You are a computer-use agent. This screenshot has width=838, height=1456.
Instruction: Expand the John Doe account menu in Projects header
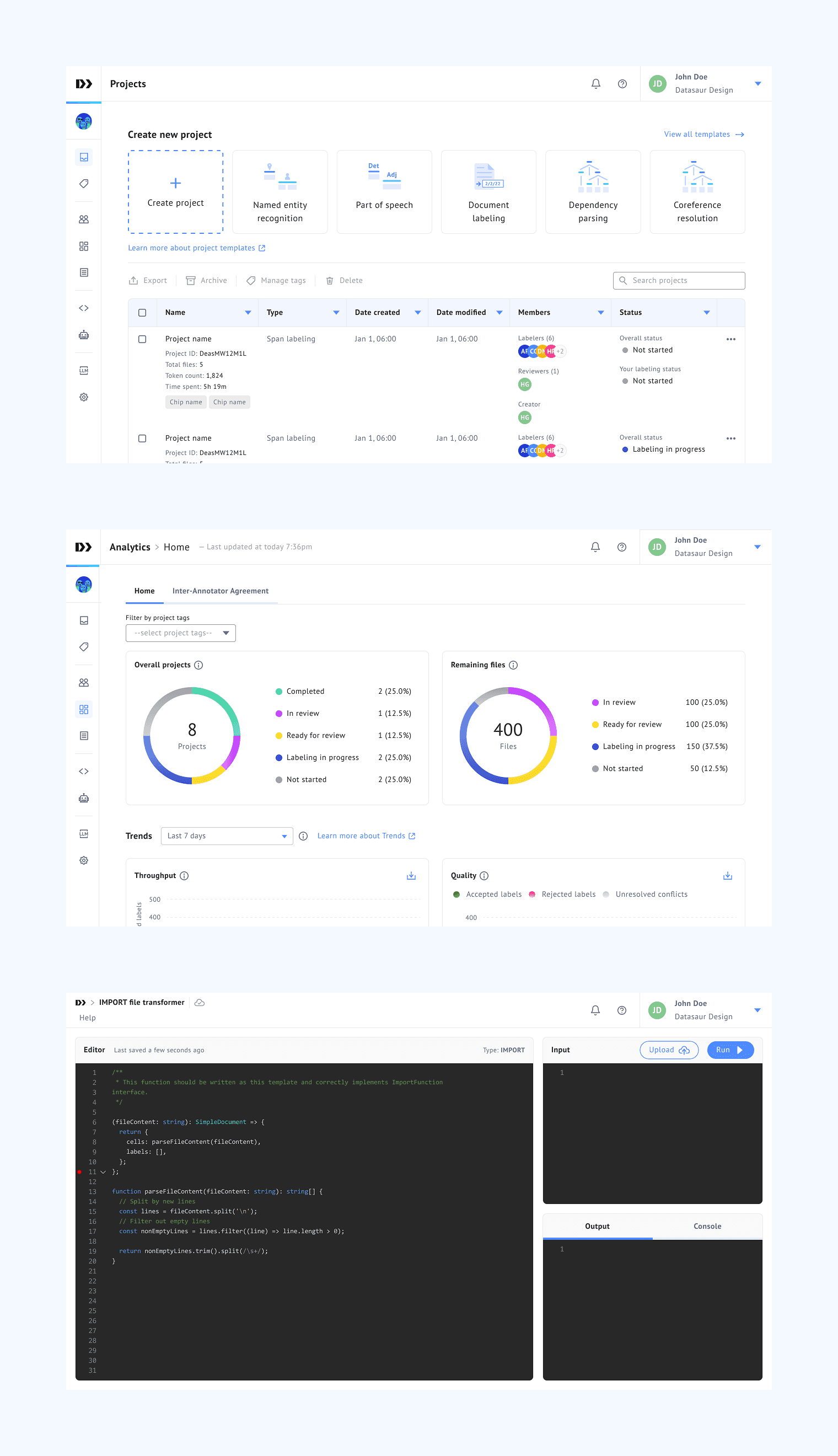[x=758, y=84]
